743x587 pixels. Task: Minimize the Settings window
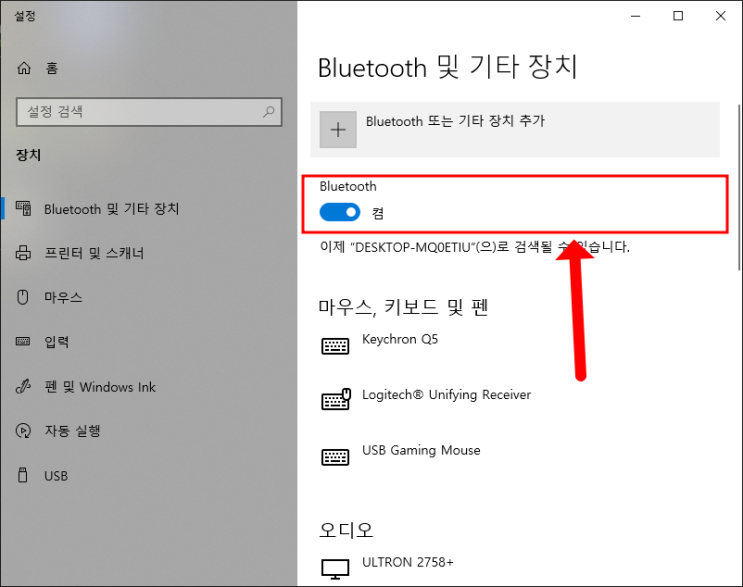[x=635, y=16]
